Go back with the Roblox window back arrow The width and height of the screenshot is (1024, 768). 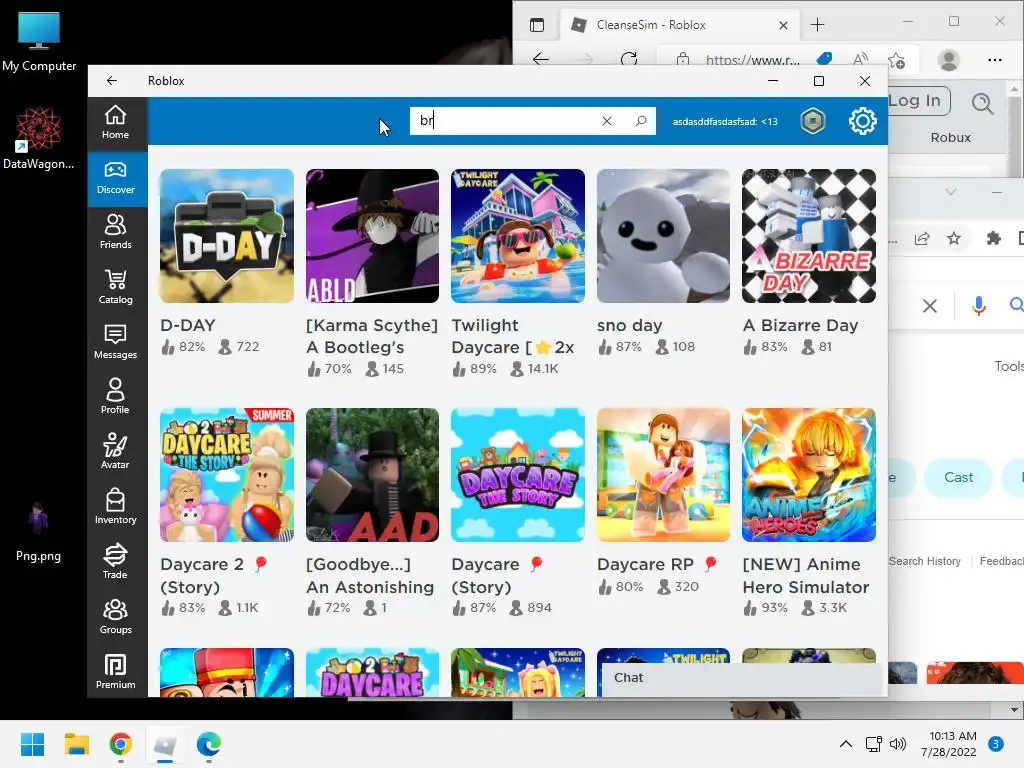pos(112,80)
